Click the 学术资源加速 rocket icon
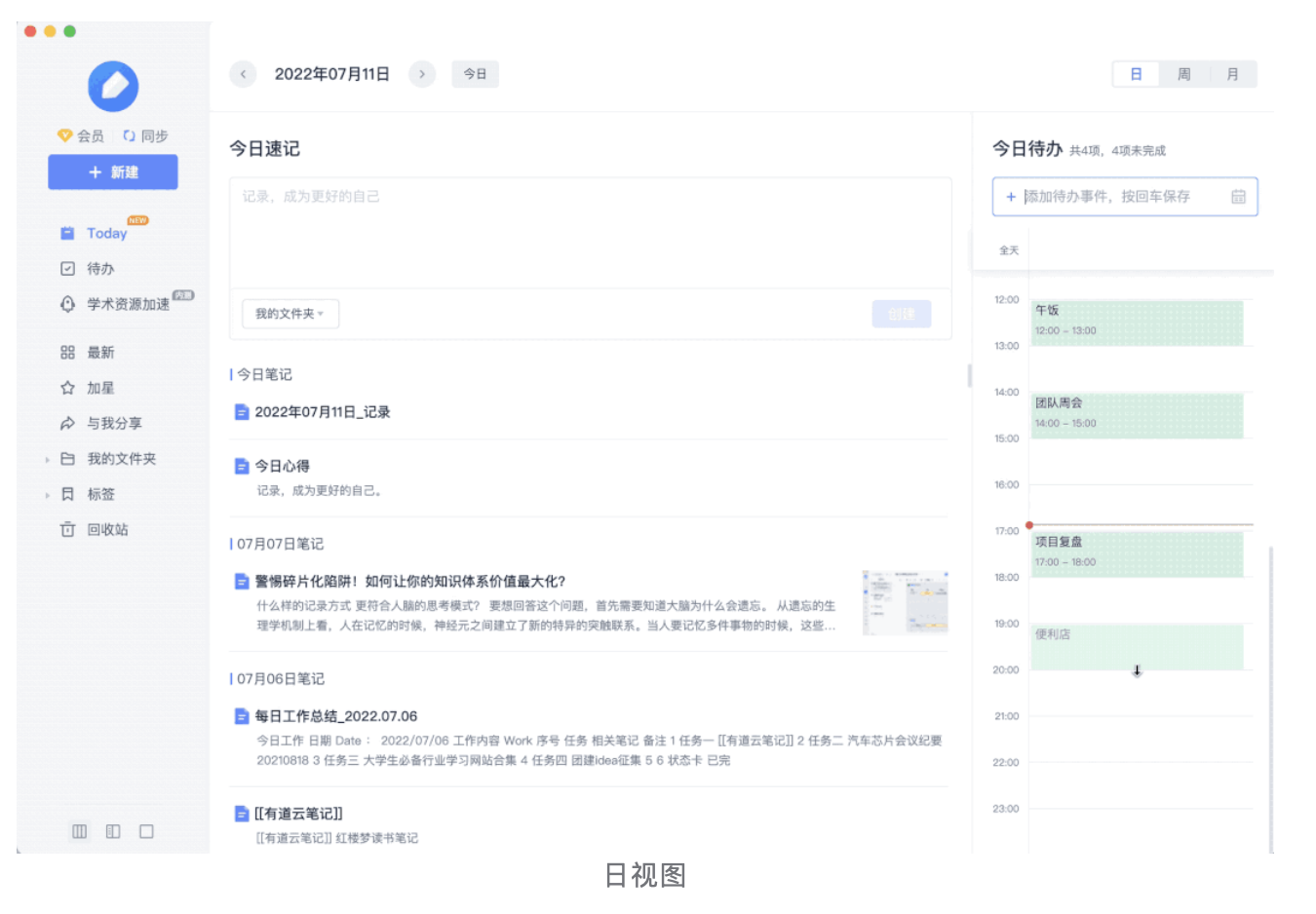 (x=67, y=304)
